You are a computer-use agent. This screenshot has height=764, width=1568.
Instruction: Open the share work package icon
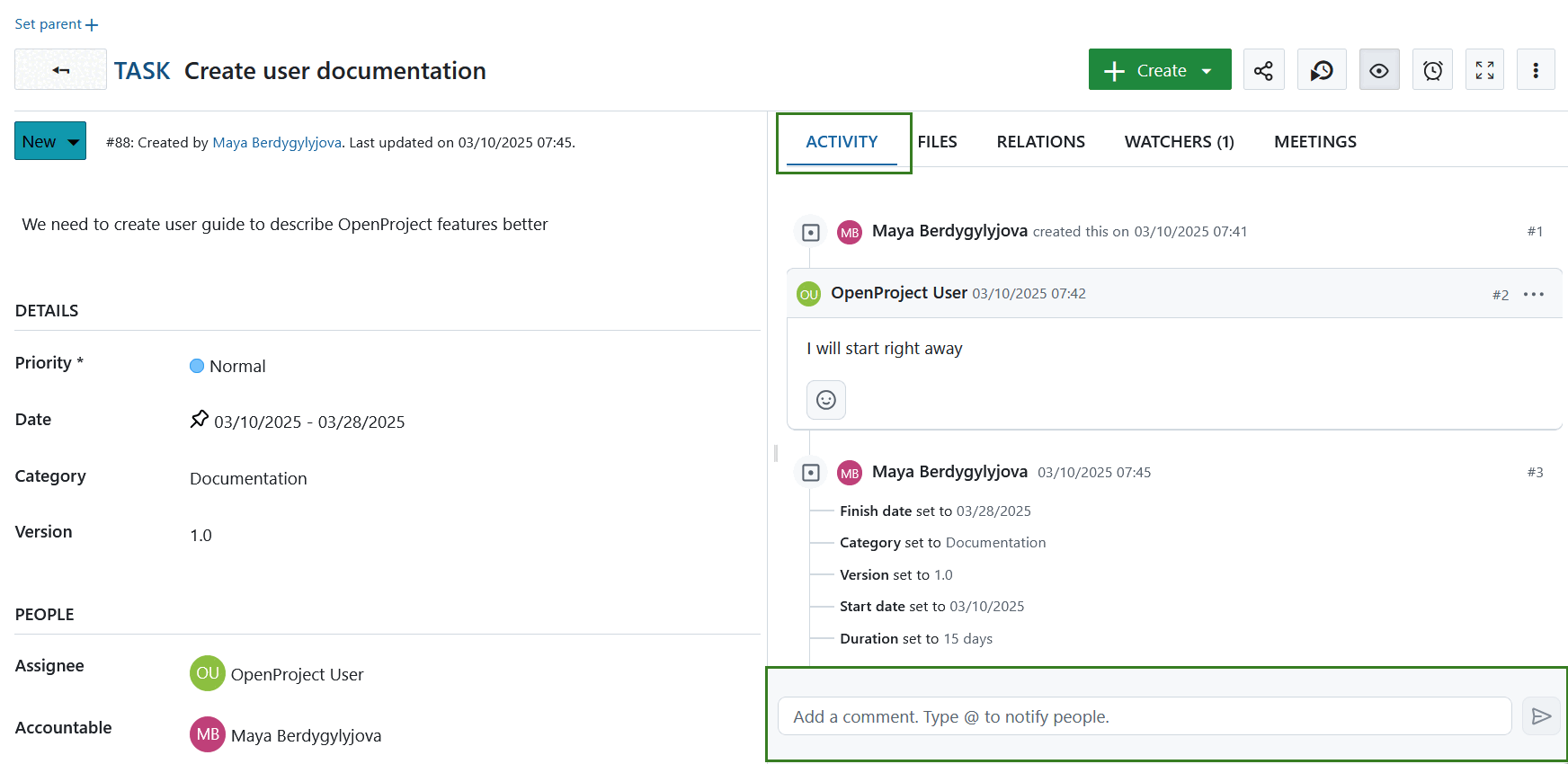click(x=1263, y=70)
